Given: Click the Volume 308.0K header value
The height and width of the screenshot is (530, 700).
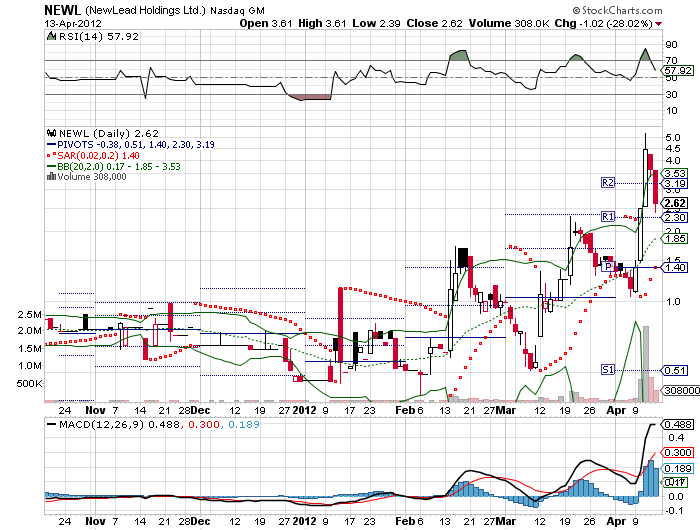Looking at the screenshot, I should point(509,23).
